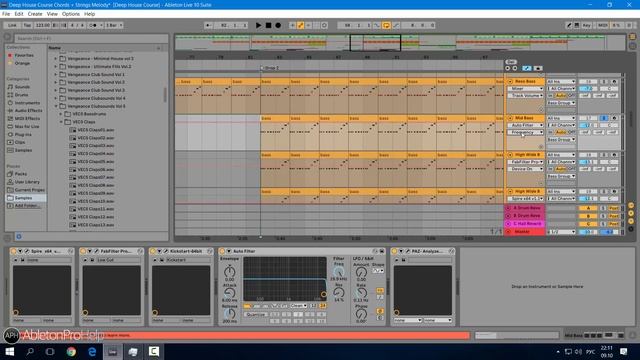This screenshot has width=640, height=360.
Task: Click Add Folder in Places
Action: coord(27,206)
